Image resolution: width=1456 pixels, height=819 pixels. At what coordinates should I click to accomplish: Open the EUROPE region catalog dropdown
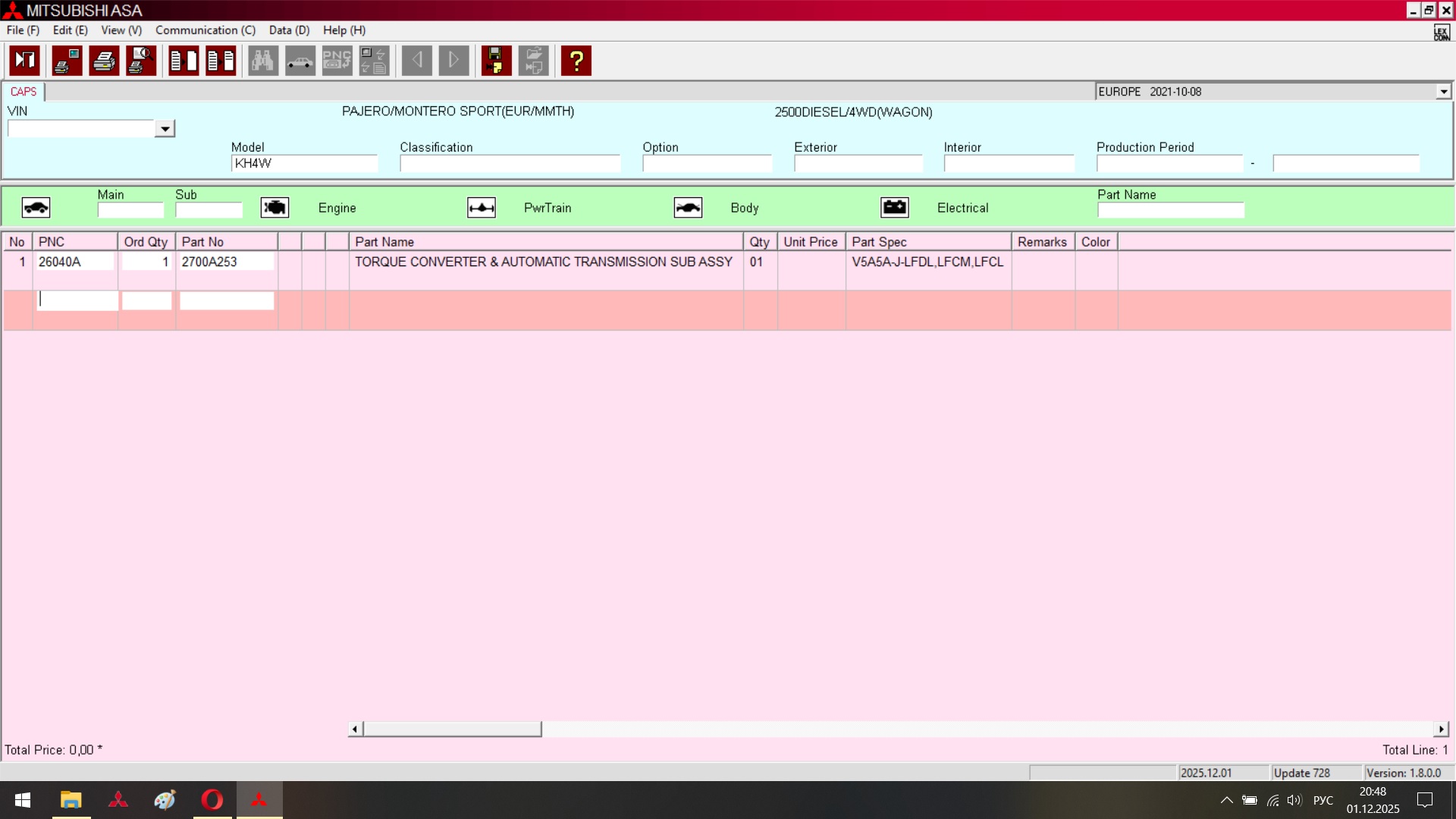click(1443, 92)
